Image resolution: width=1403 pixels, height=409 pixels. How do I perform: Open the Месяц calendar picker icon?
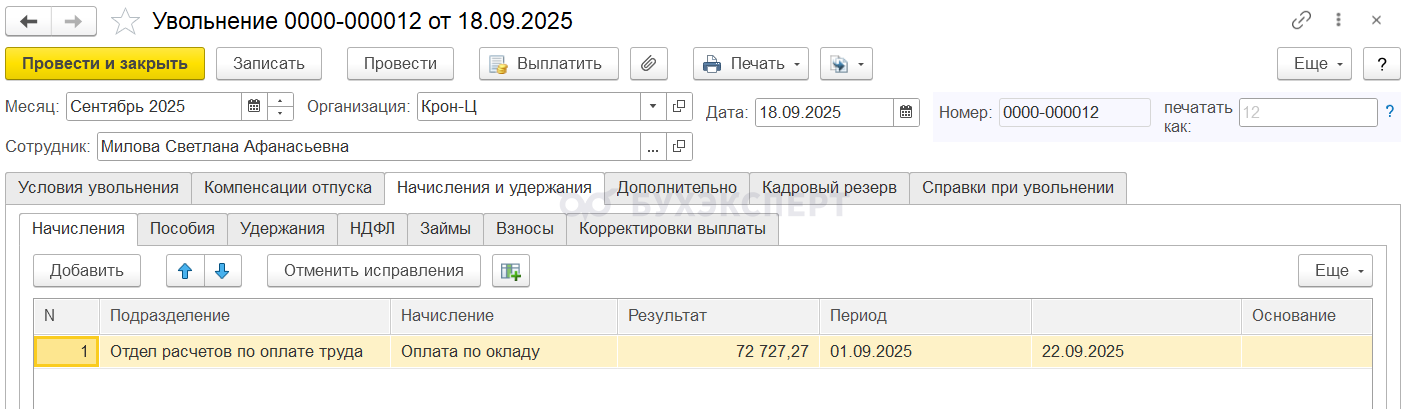tap(254, 106)
